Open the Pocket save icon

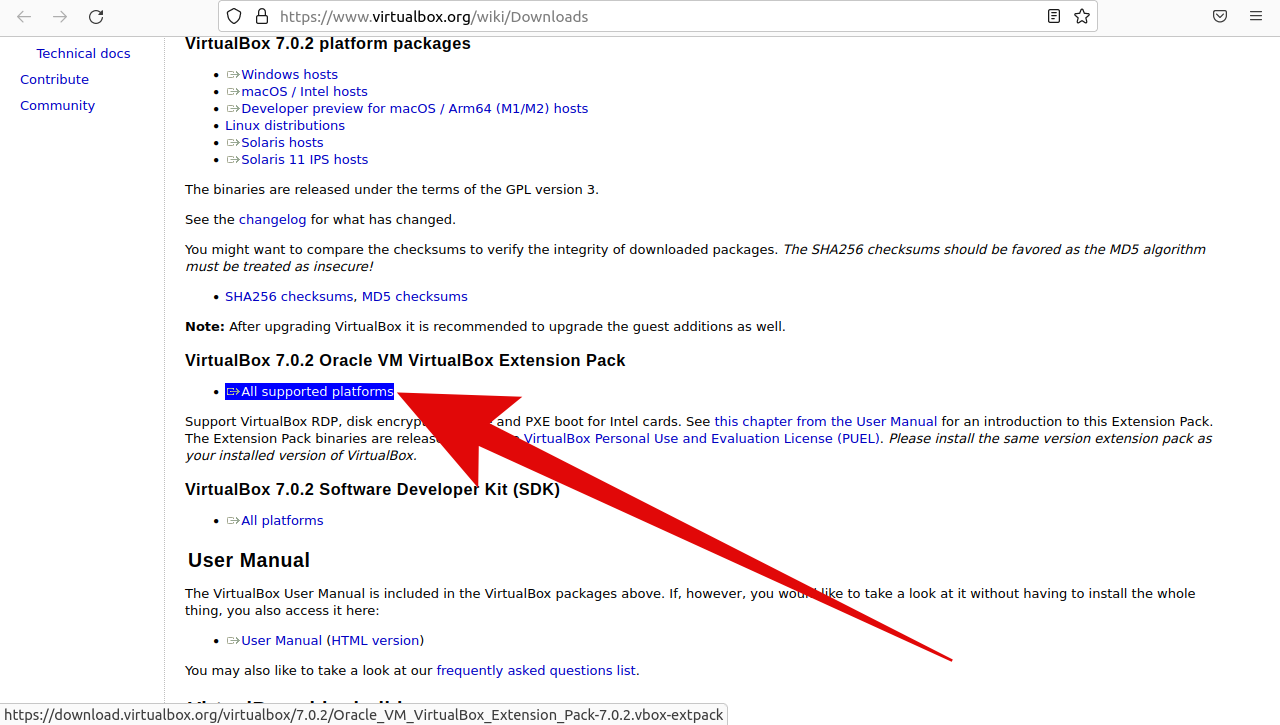click(x=1220, y=16)
